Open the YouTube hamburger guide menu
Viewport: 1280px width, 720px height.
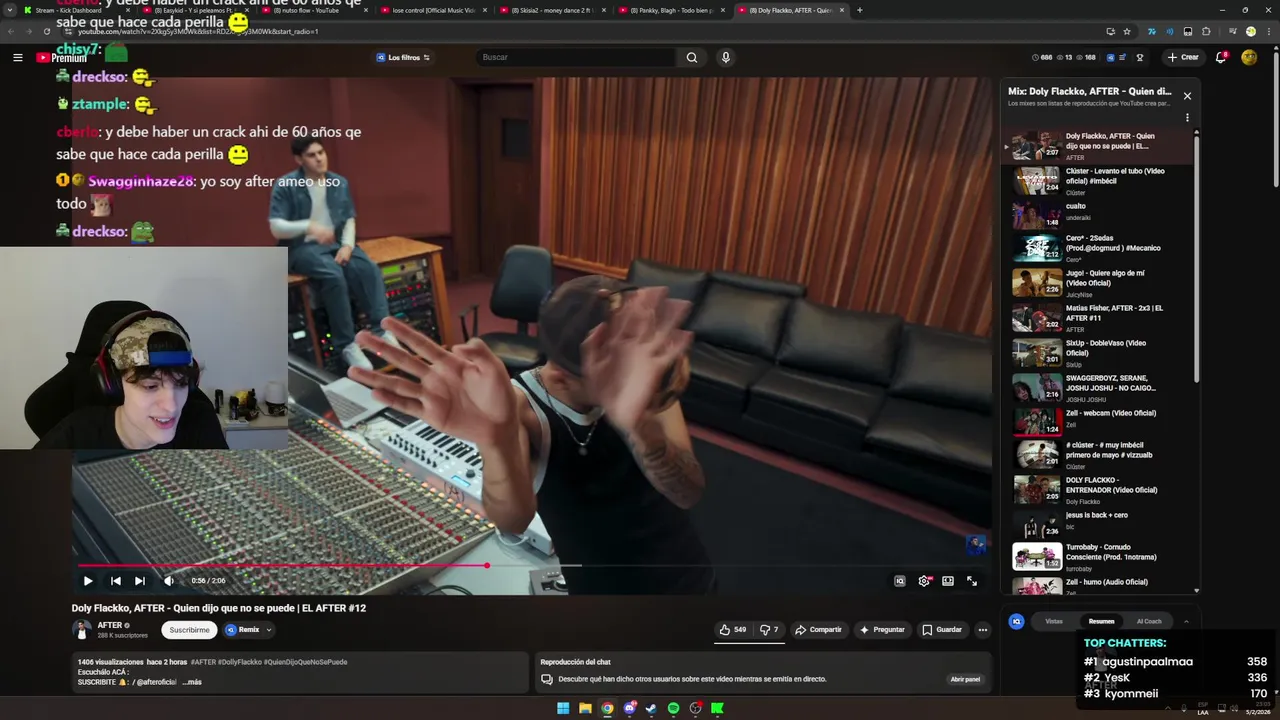[x=17, y=57]
